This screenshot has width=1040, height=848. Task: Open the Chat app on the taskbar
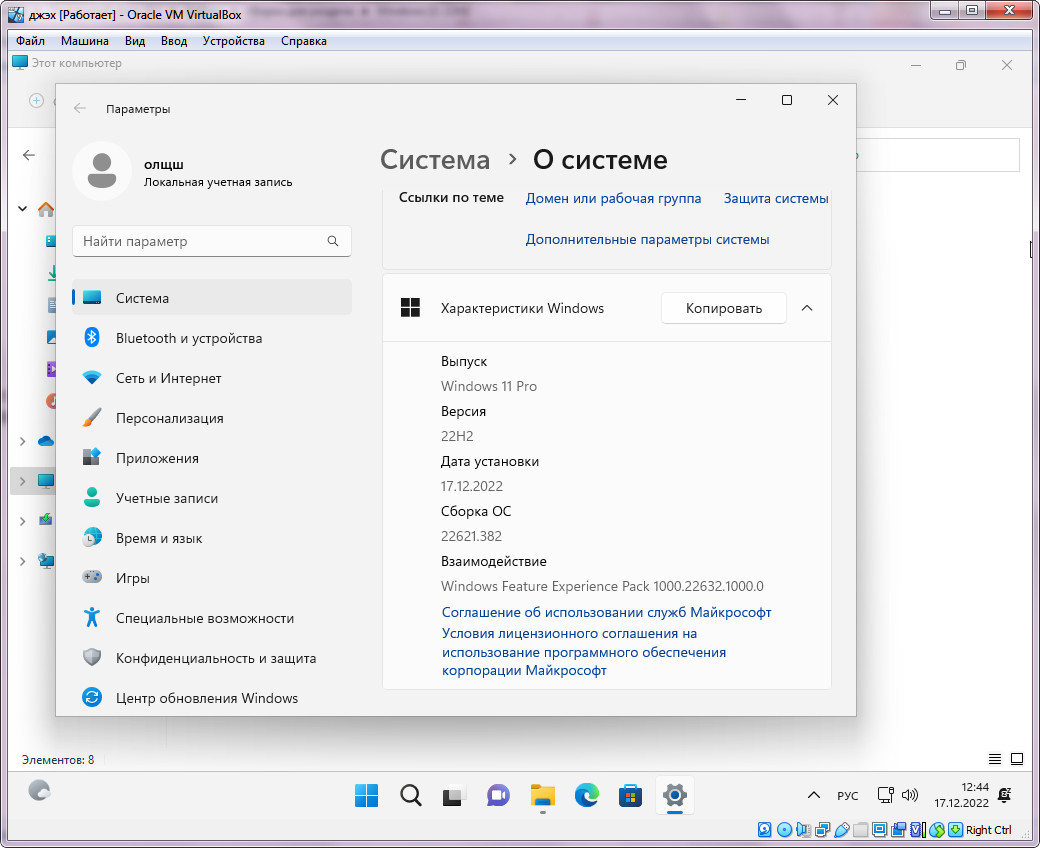(x=498, y=795)
